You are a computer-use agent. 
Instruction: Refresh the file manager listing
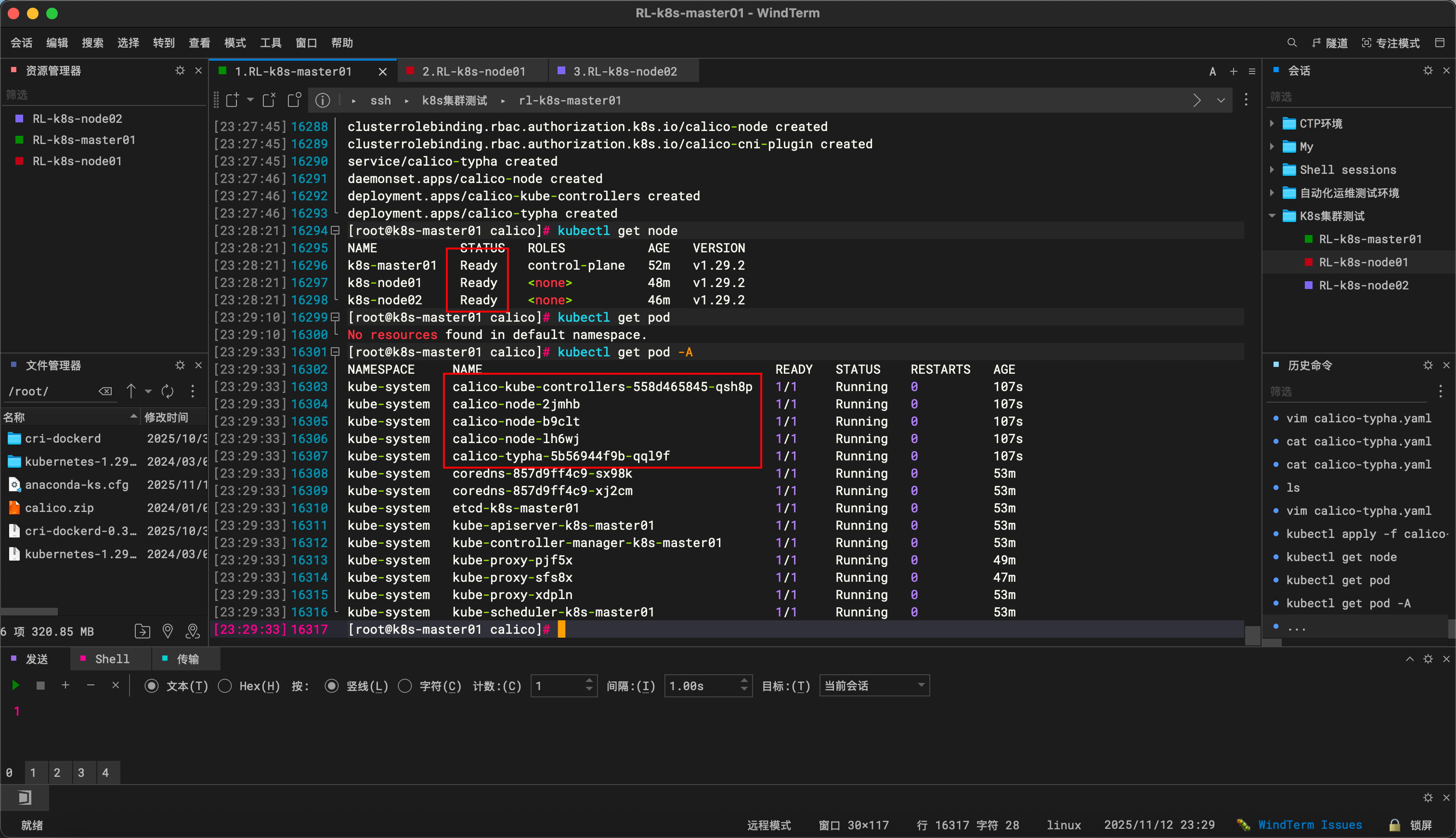pyautogui.click(x=168, y=392)
